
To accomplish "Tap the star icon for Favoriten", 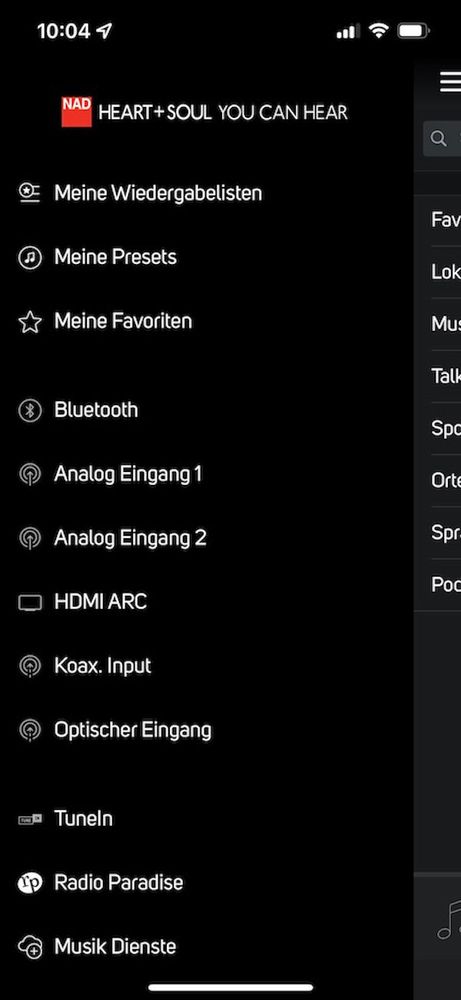I will pos(29,321).
